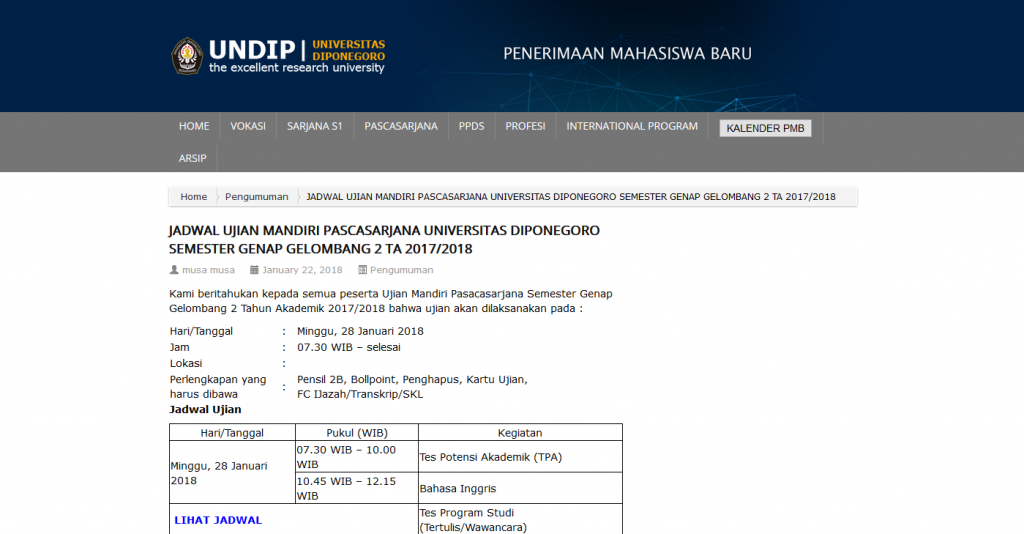Open the PPDS navigation item

[471, 127]
